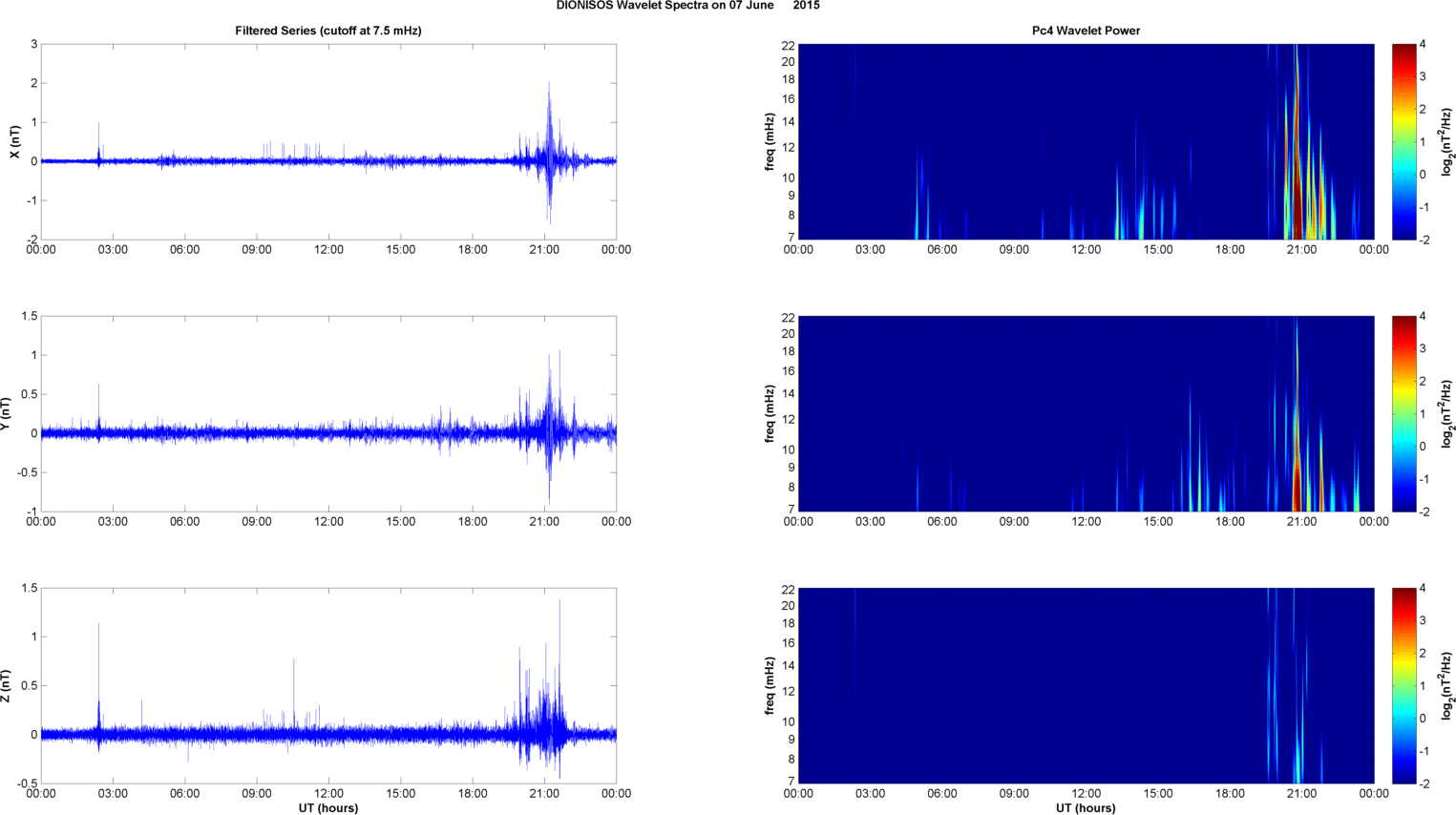The width and height of the screenshot is (1456, 815).
Task: Click the log2(nT²/Hz) label of the Y colorbar
Action: click(x=1447, y=414)
